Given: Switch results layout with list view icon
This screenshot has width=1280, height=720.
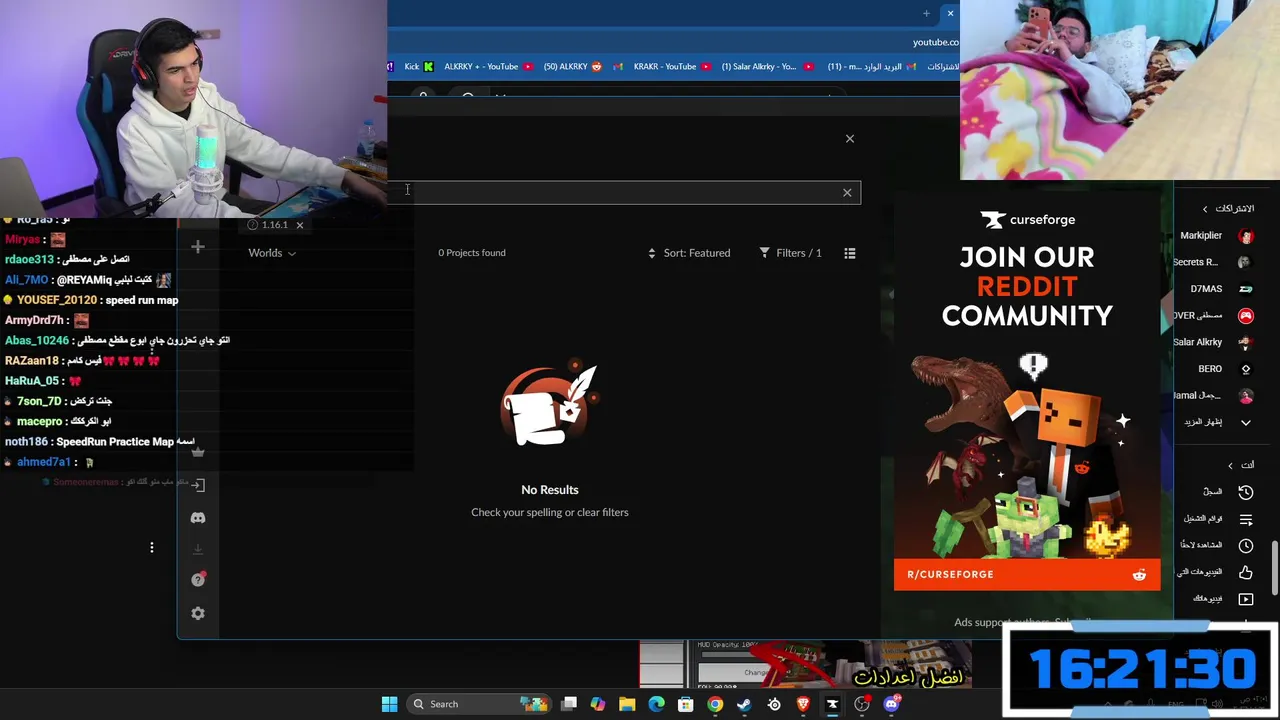Looking at the screenshot, I should coord(850,253).
